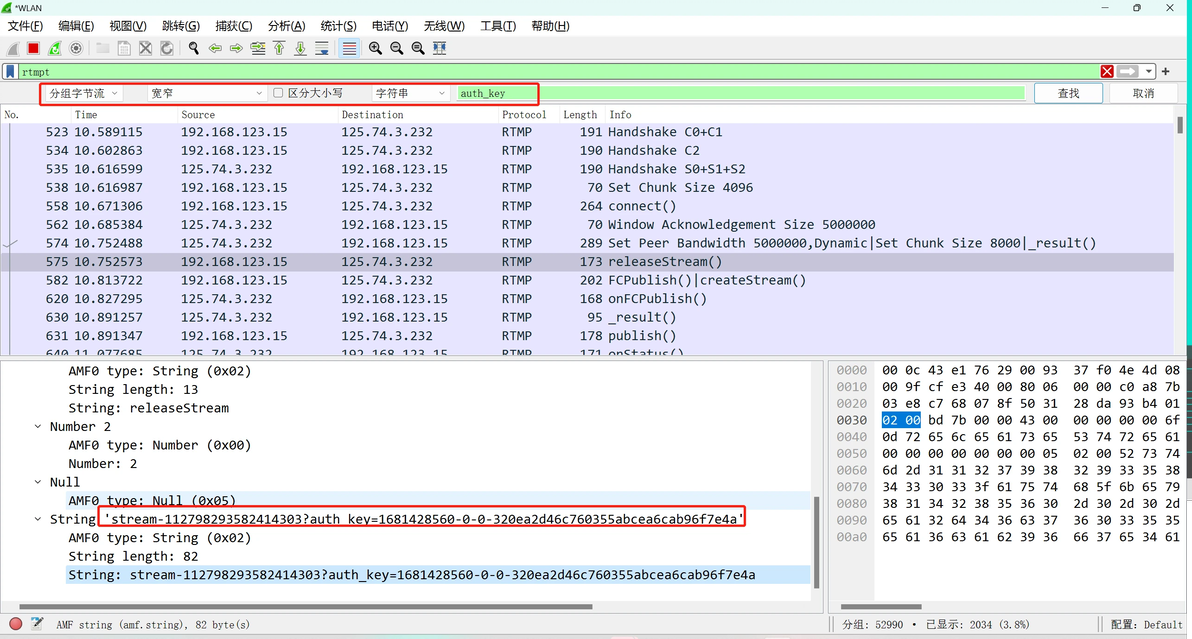Image resolution: width=1192 pixels, height=639 pixels.
Task: Open capture options via the gear icon
Action: (76, 48)
